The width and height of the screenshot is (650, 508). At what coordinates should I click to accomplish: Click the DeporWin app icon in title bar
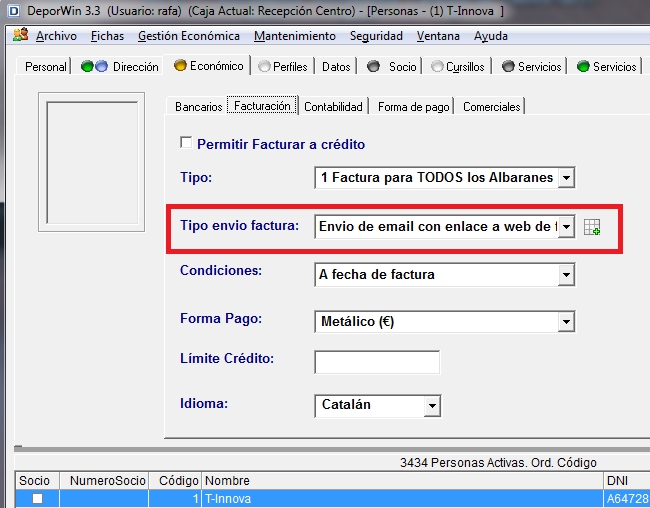[x=13, y=11]
